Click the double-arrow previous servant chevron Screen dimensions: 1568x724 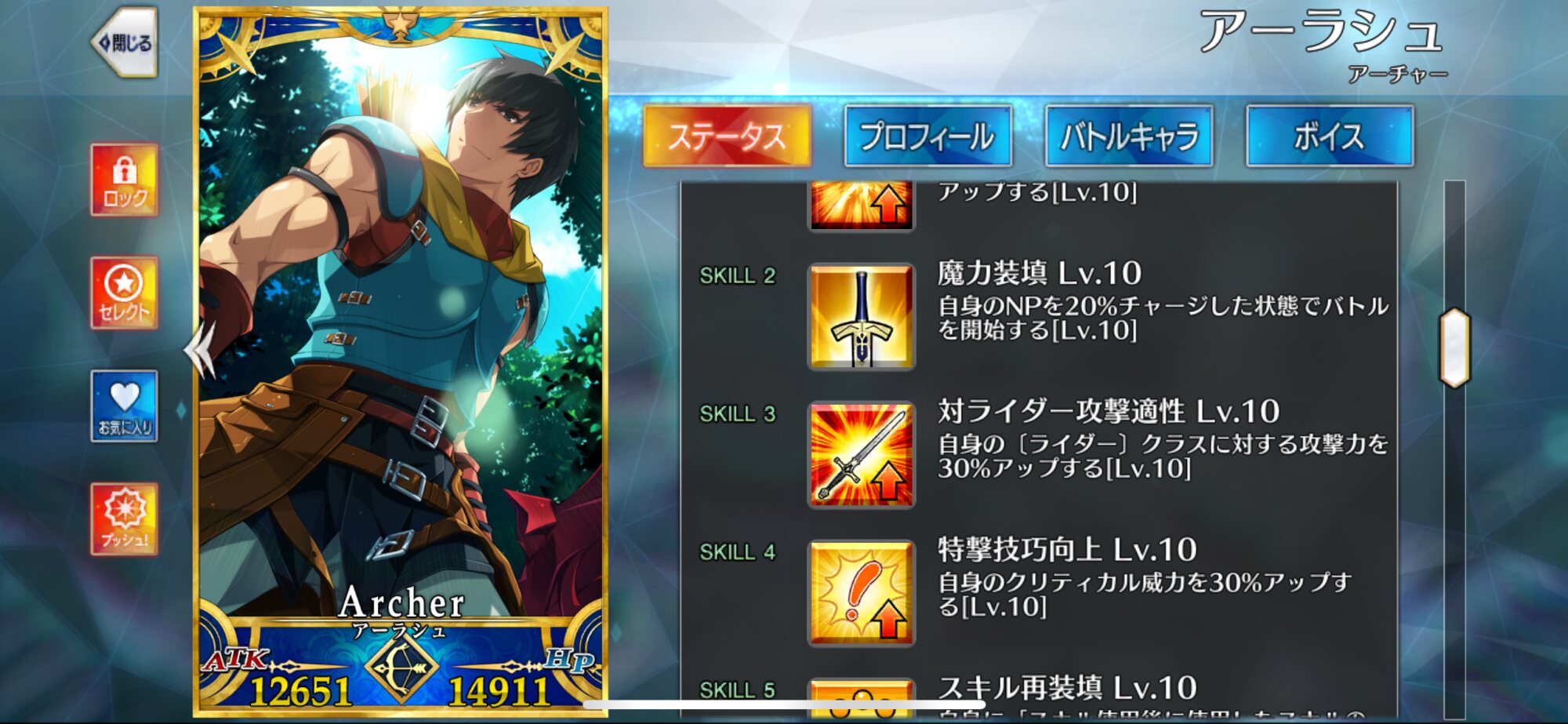199,350
